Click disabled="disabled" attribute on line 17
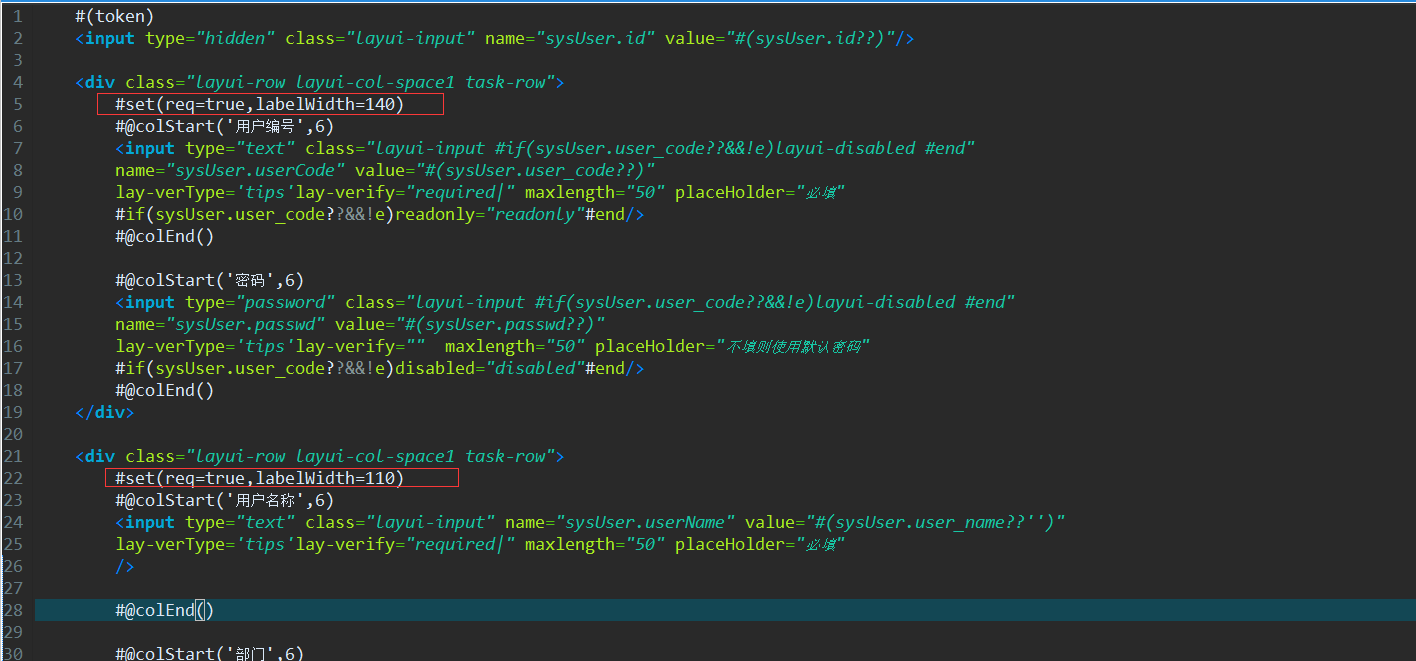 click(490, 368)
